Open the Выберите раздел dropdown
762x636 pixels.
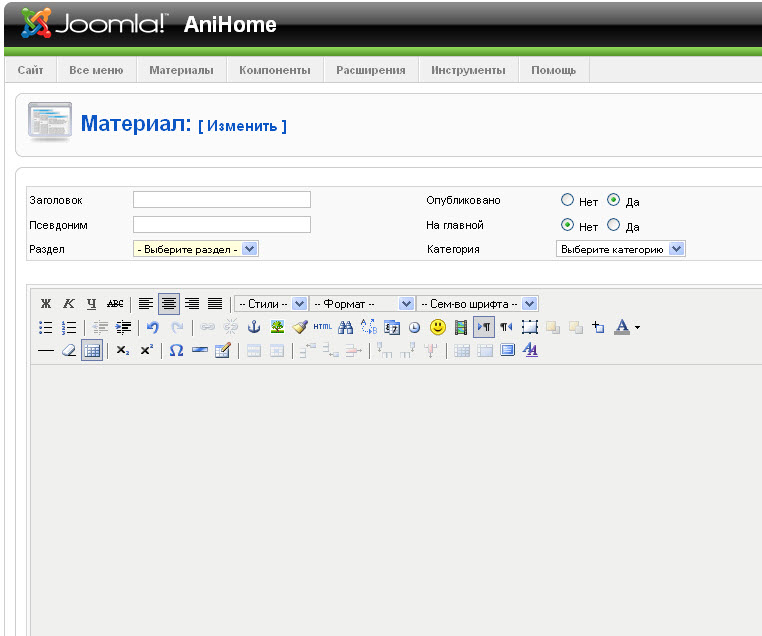point(196,249)
